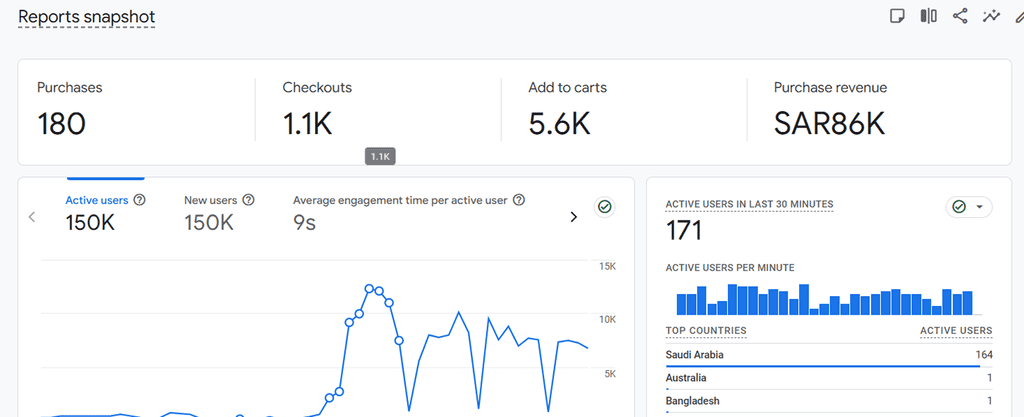Share this report via share icon
The height and width of the screenshot is (417, 1024).
(960, 16)
